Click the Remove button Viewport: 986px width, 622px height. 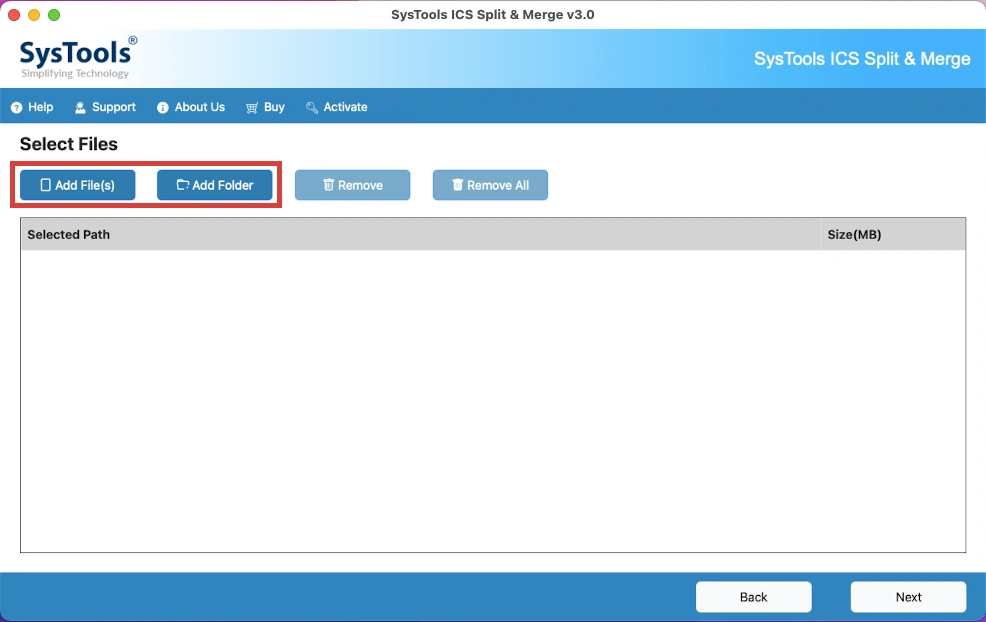pos(352,185)
